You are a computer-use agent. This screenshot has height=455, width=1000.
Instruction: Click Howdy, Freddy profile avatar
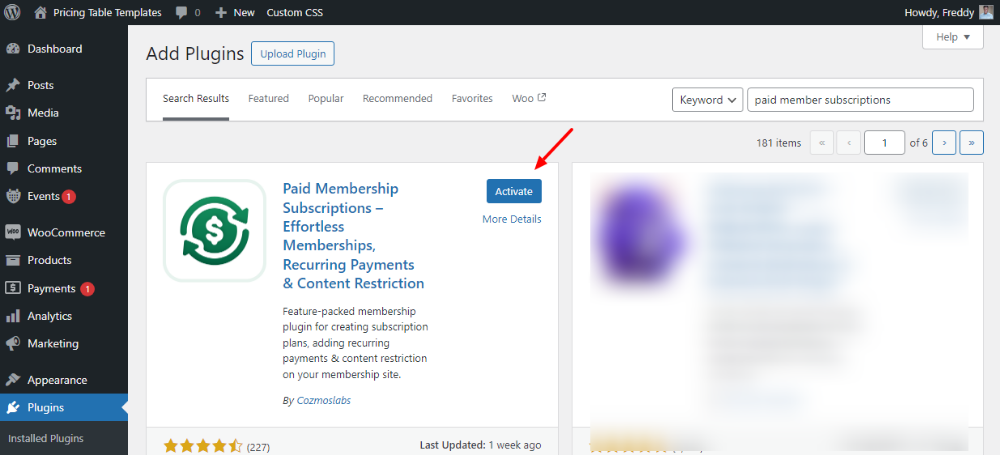click(x=986, y=12)
